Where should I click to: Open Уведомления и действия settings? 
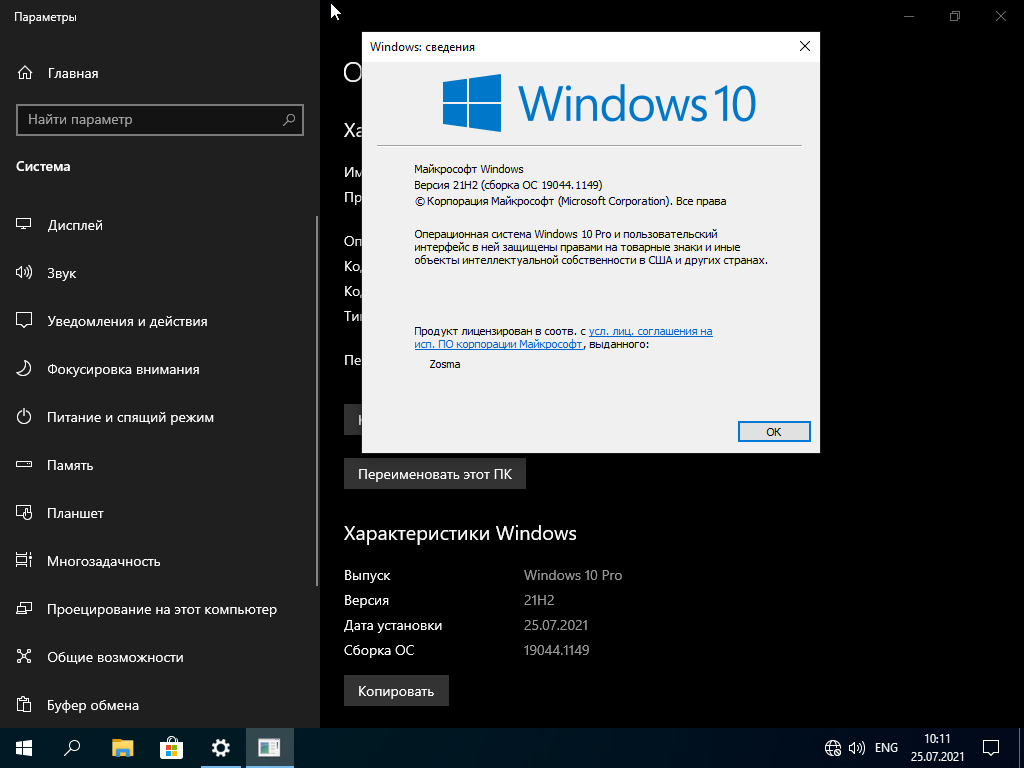click(x=127, y=321)
